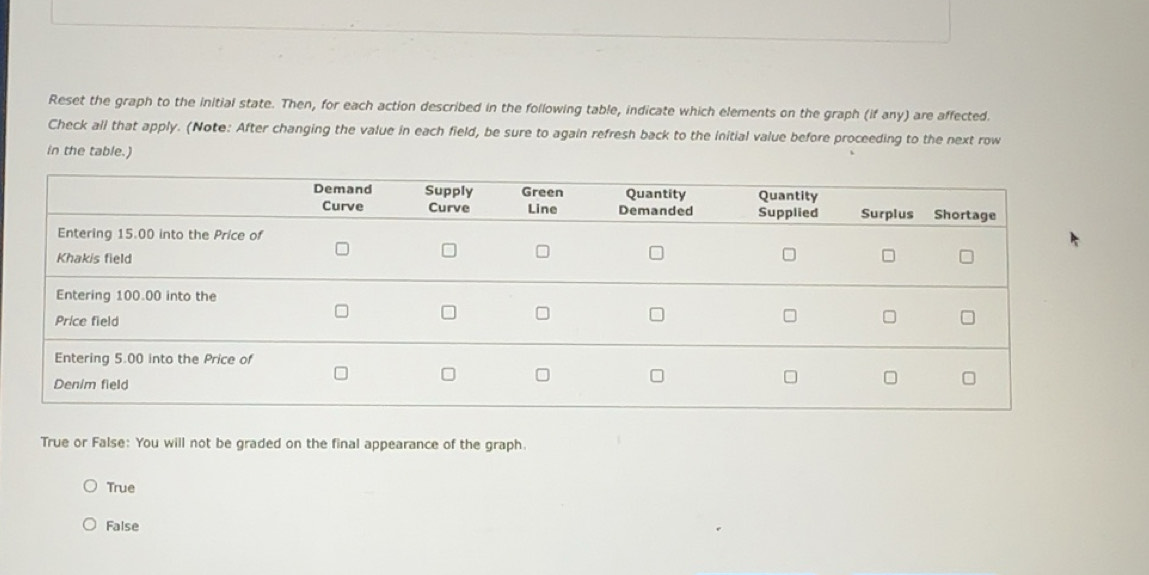This screenshot has height=575, width=1149.
Task: Select the True radio button
Action: pos(90,487)
